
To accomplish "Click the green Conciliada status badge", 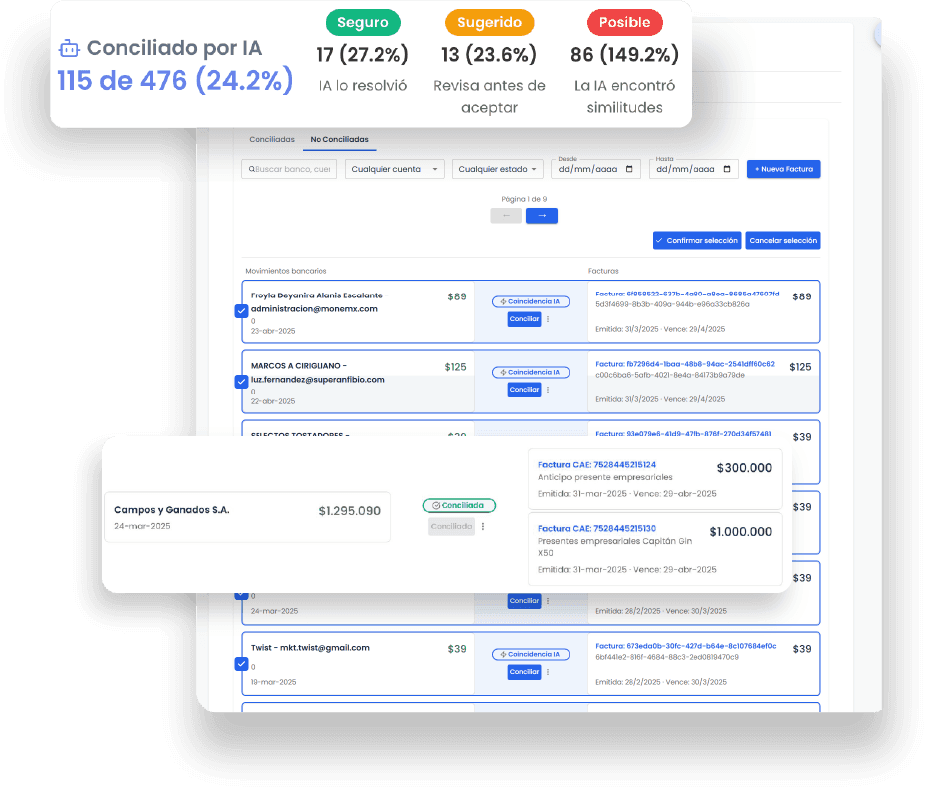I will pos(459,505).
